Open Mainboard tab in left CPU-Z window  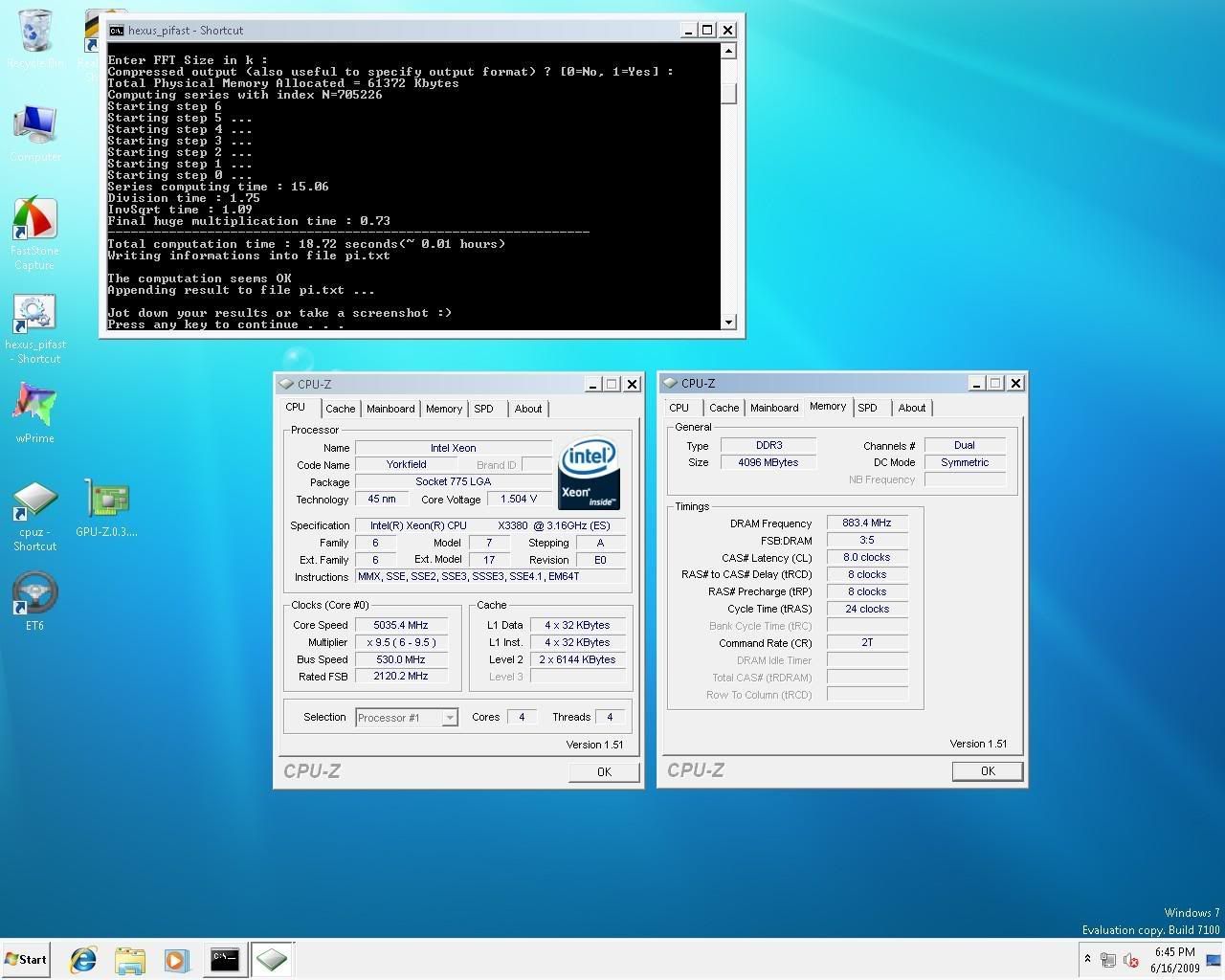390,409
